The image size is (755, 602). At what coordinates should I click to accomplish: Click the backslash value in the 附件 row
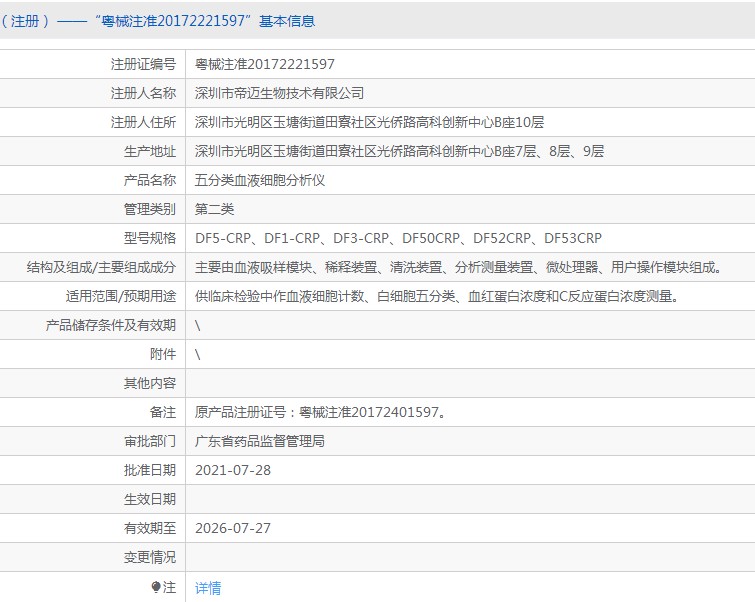point(197,354)
